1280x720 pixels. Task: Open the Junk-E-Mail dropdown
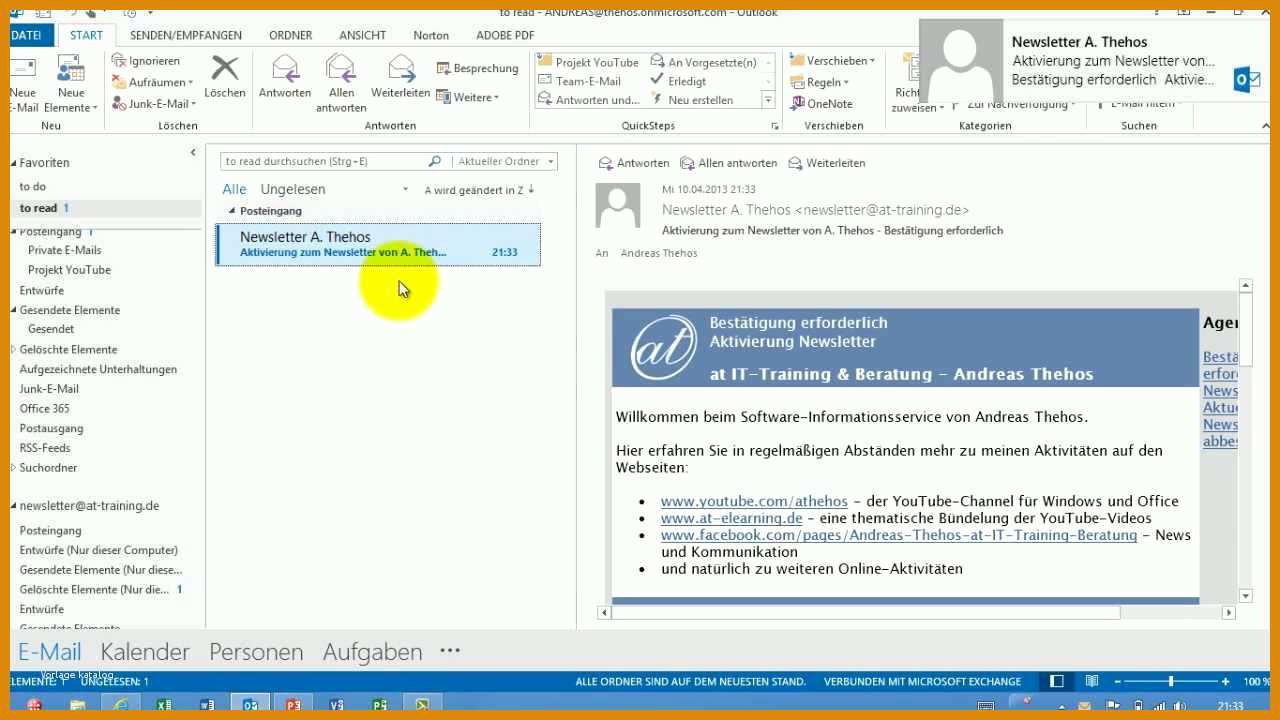154,103
